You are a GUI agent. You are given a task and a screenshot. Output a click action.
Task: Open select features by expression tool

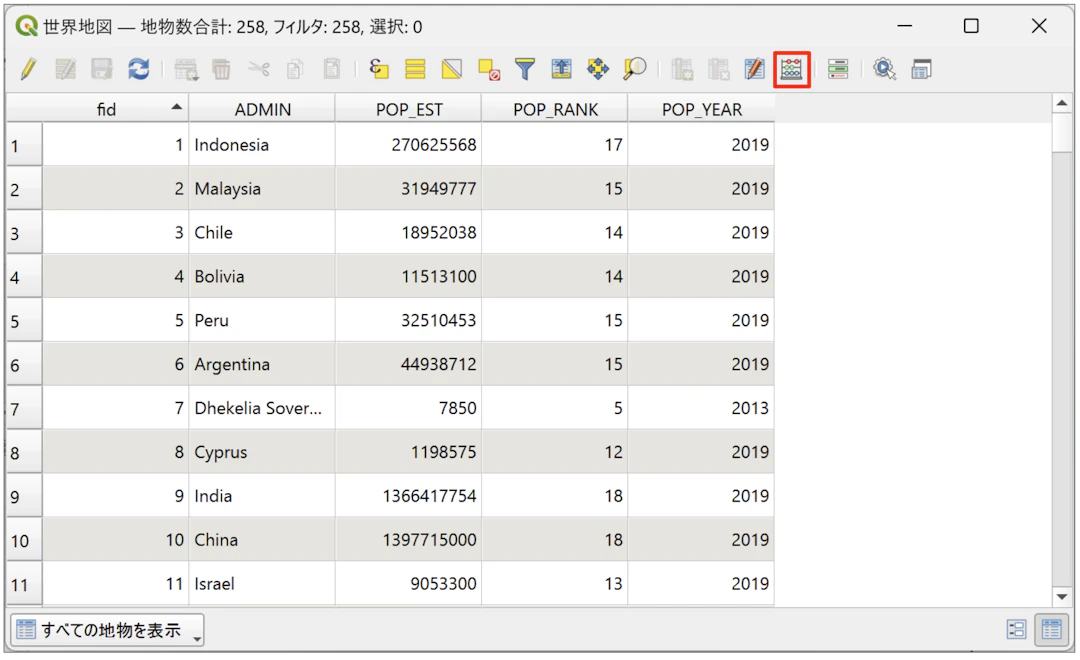coord(379,69)
